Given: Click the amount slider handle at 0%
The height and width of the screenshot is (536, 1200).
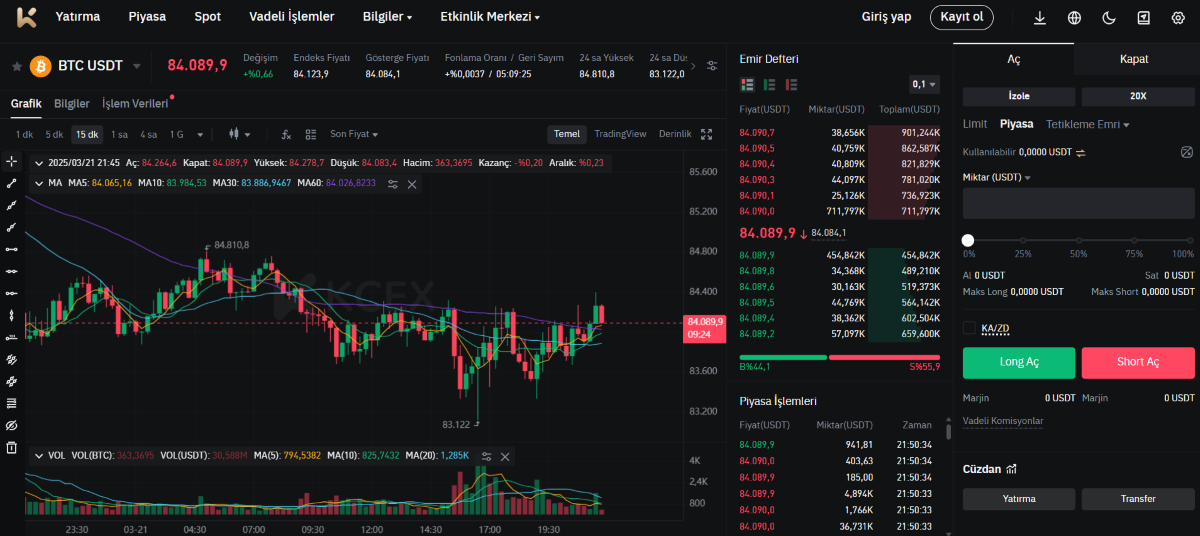Looking at the screenshot, I should pos(968,240).
